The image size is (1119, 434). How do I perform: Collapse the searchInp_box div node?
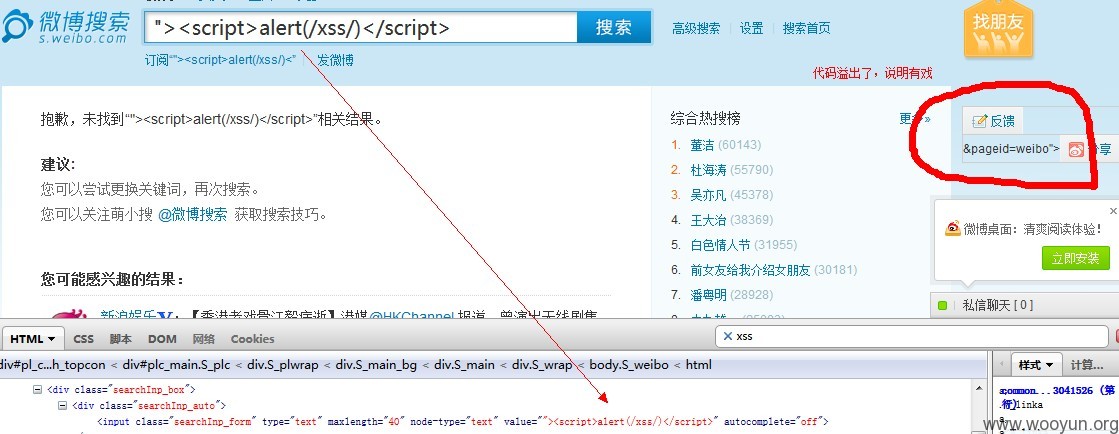pyautogui.click(x=37, y=390)
